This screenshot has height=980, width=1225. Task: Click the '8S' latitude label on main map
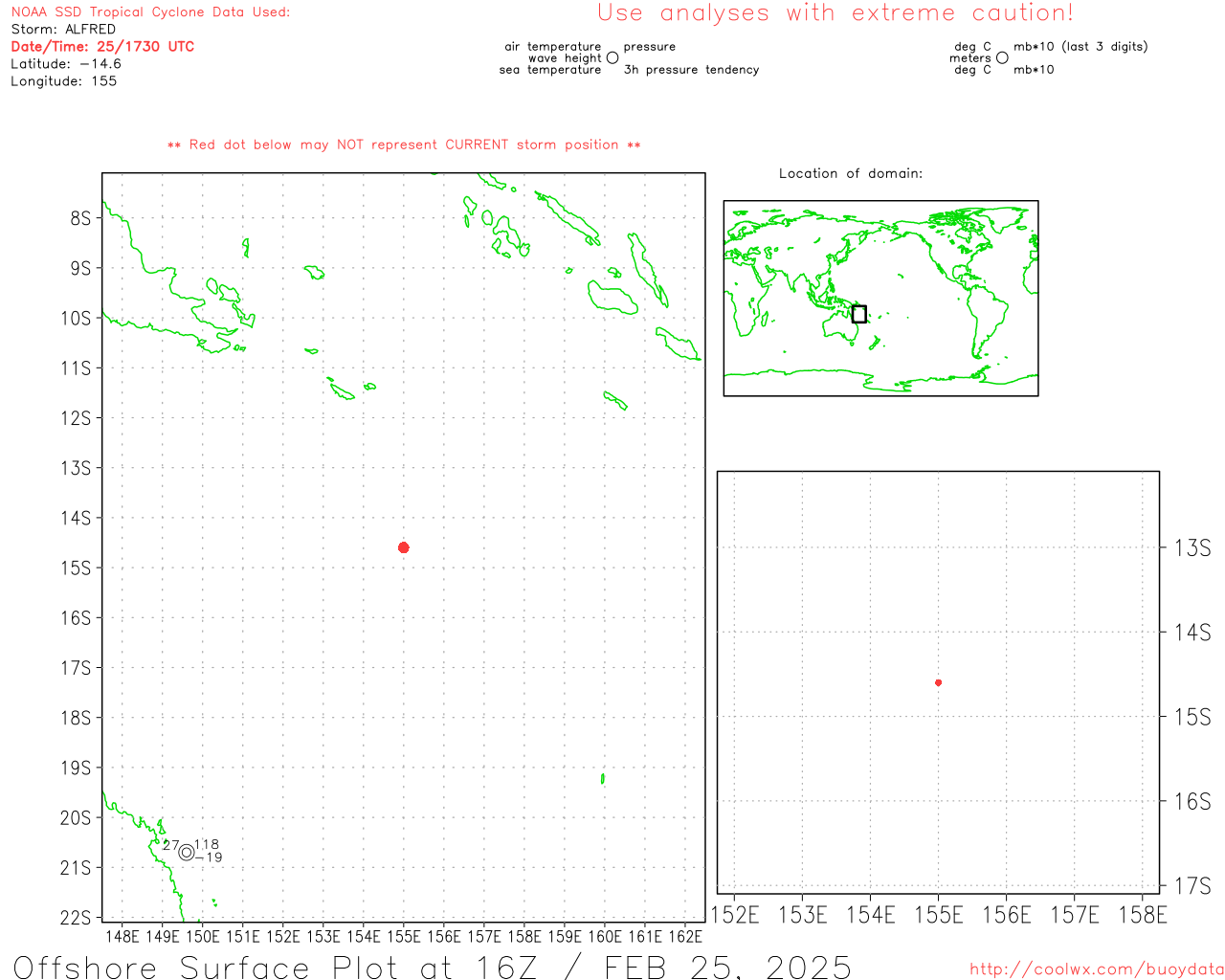pyautogui.click(x=80, y=218)
